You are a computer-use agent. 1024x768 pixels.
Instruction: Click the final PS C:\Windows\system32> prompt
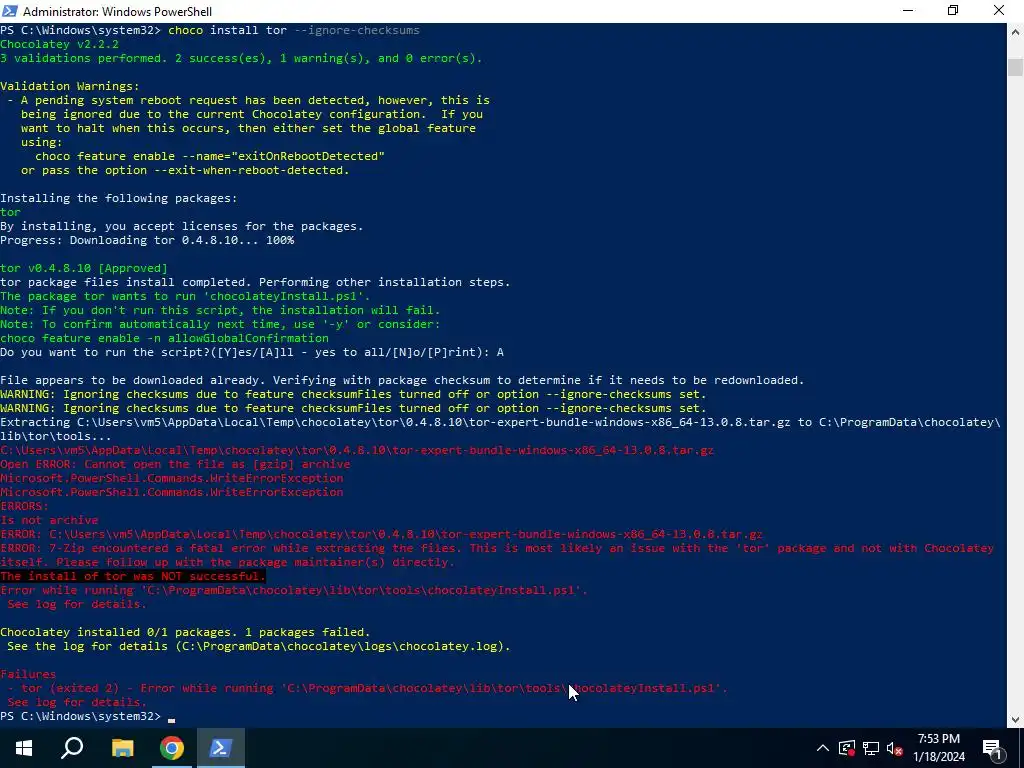click(x=80, y=716)
